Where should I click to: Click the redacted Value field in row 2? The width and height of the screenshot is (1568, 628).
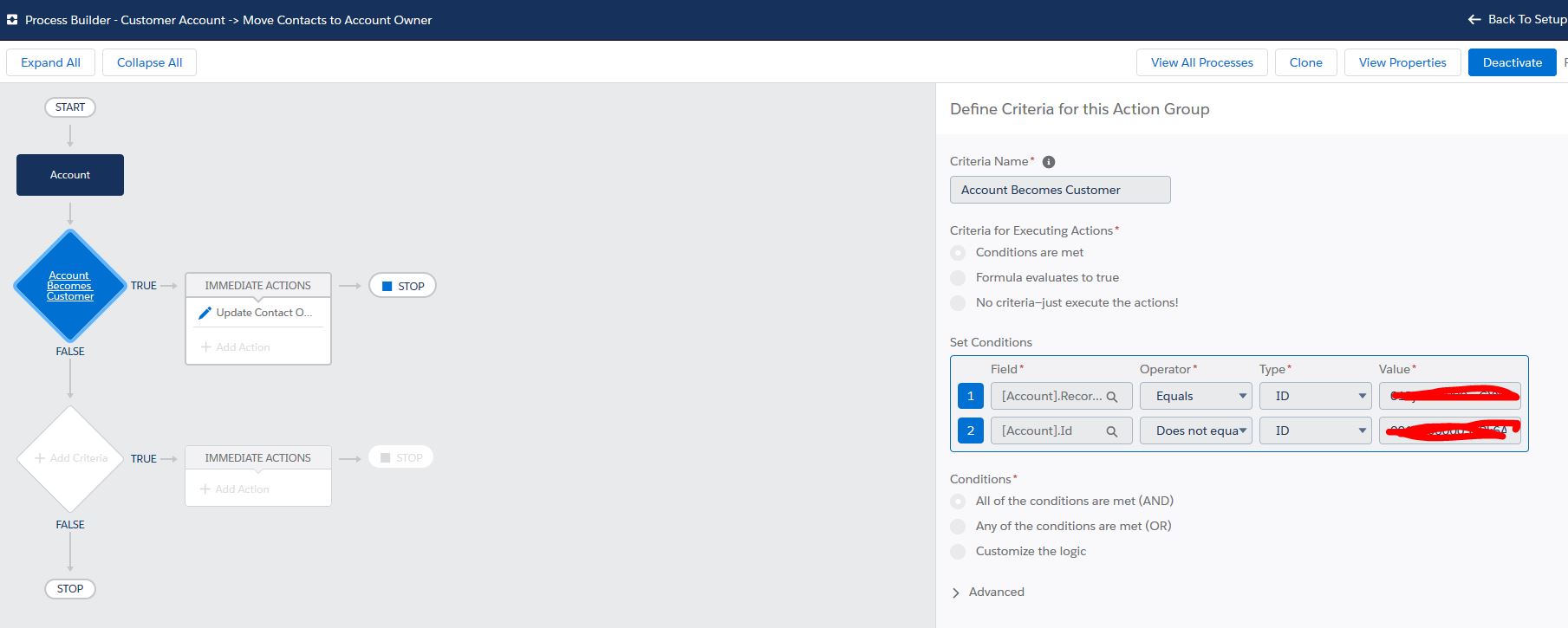pyautogui.click(x=1450, y=431)
